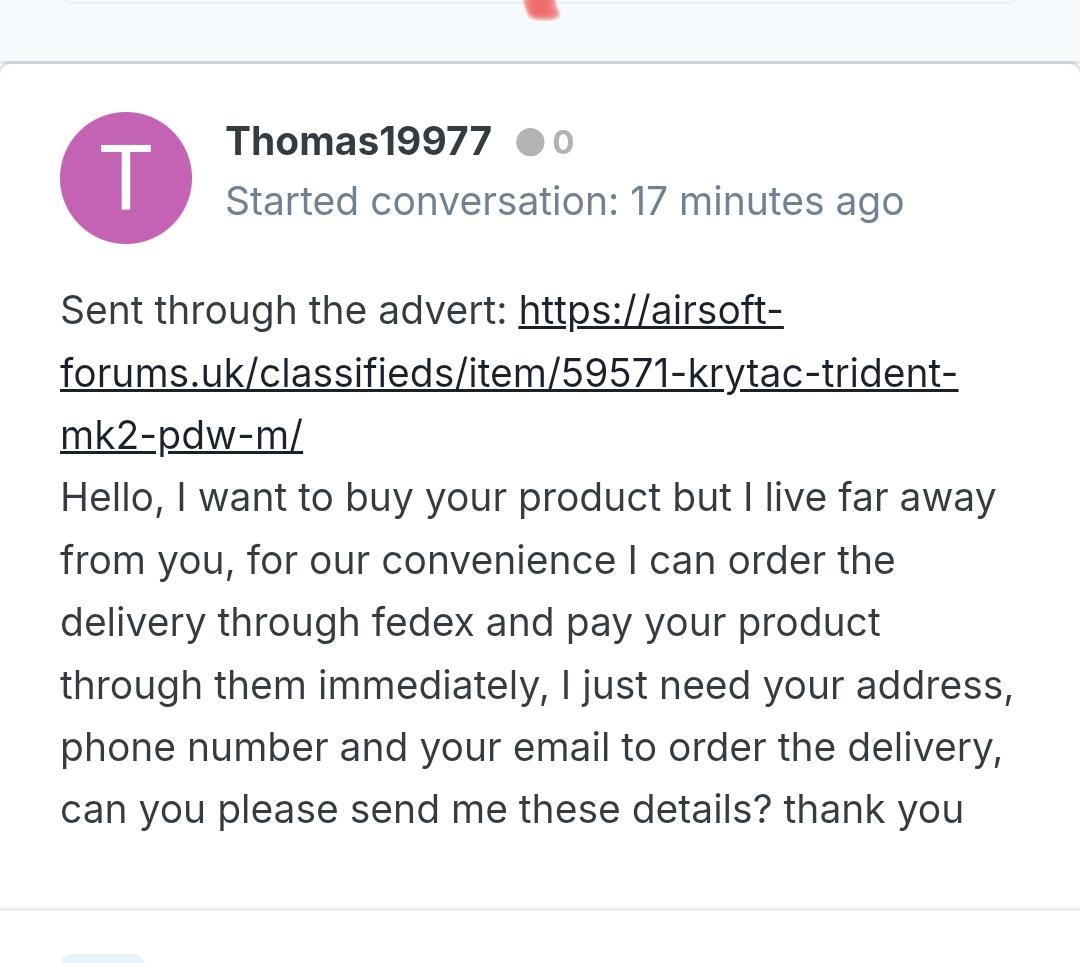
Task: Click 'mk2-pdw-m/' part of advert link
Action: coord(181,436)
